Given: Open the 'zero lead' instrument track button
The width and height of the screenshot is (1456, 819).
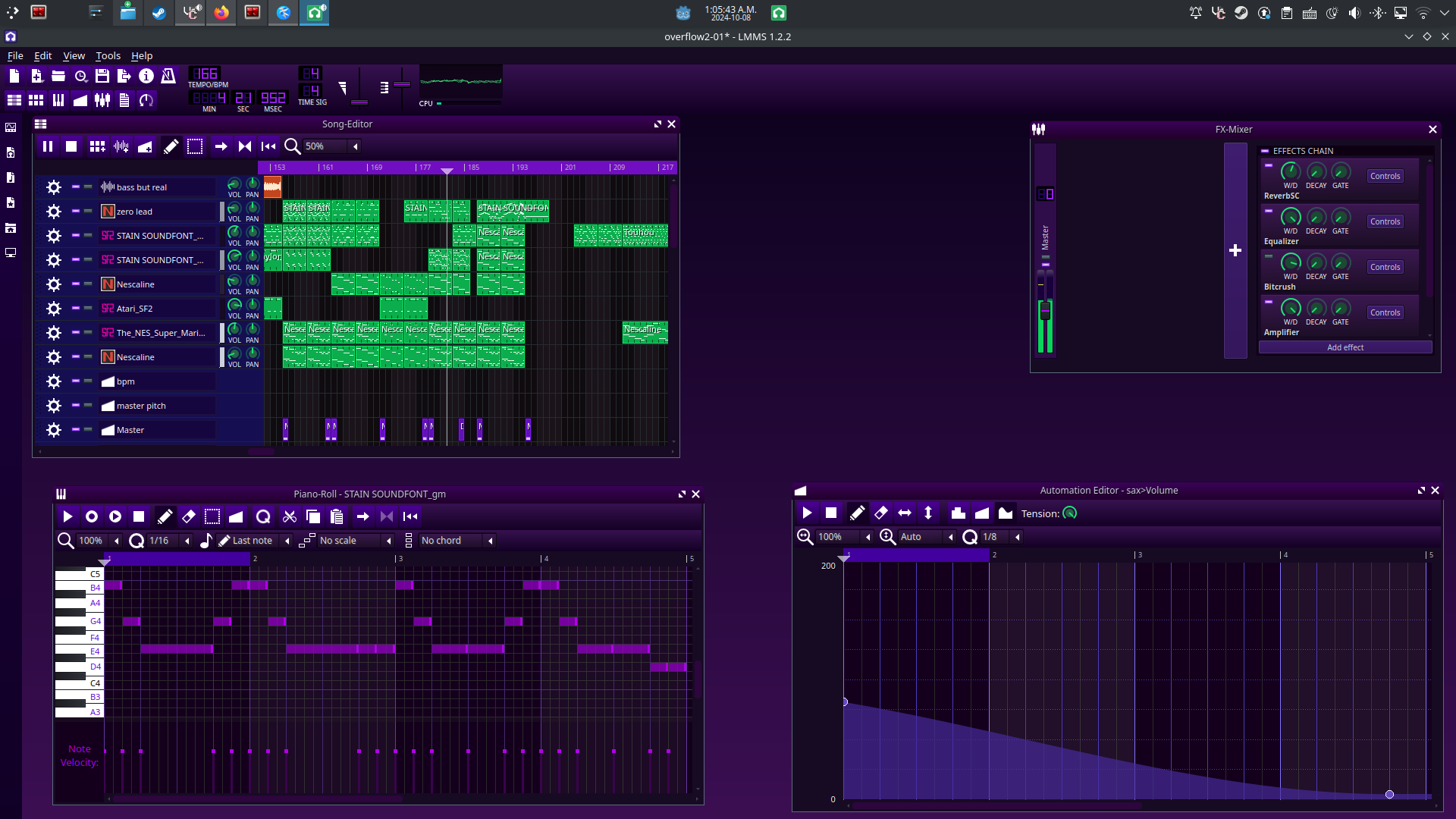Looking at the screenshot, I should pos(157,212).
